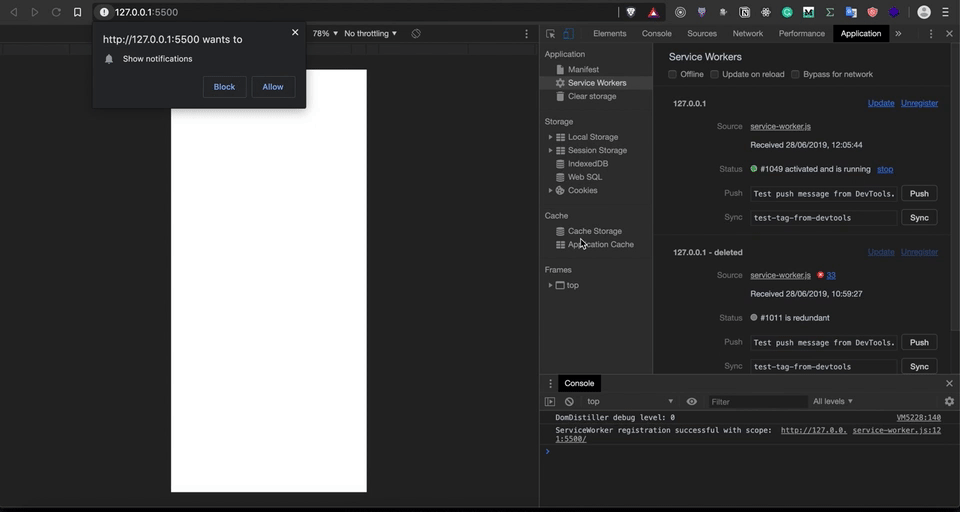Viewport: 960px width, 512px height.
Task: Click the bookmark page icon
Action: tap(77, 12)
